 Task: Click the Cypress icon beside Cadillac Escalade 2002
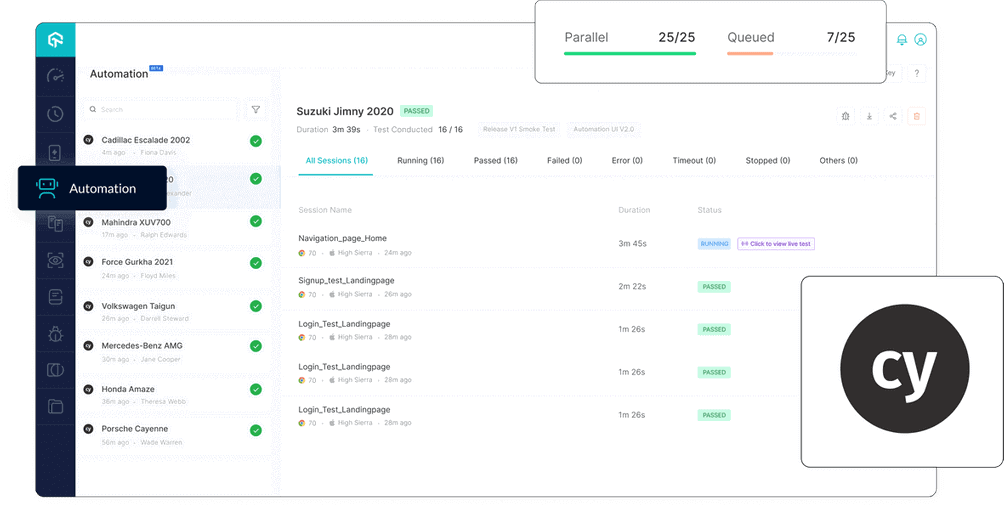pos(88,140)
